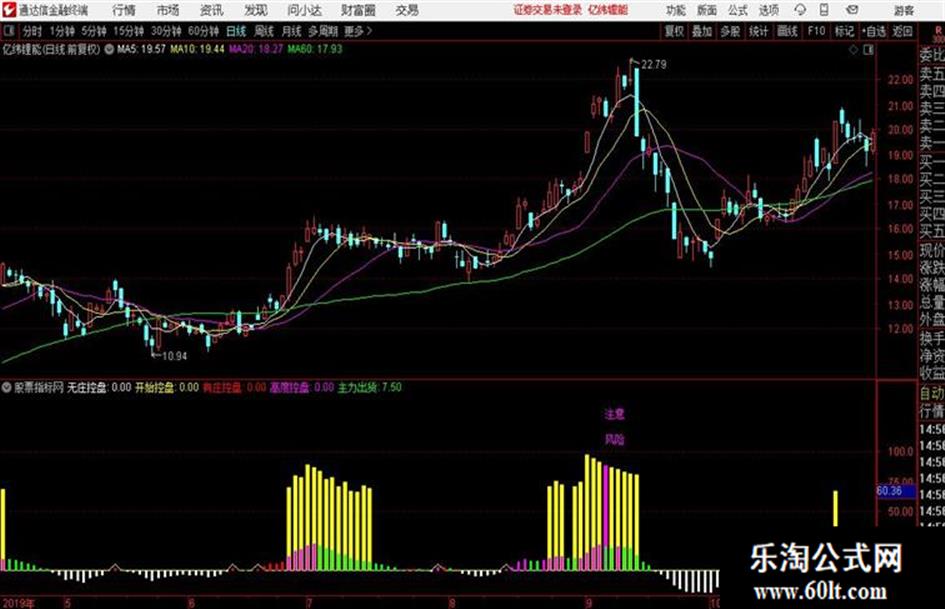
Task: Click the 多股 multi-stock button
Action: pyautogui.click(x=730, y=31)
